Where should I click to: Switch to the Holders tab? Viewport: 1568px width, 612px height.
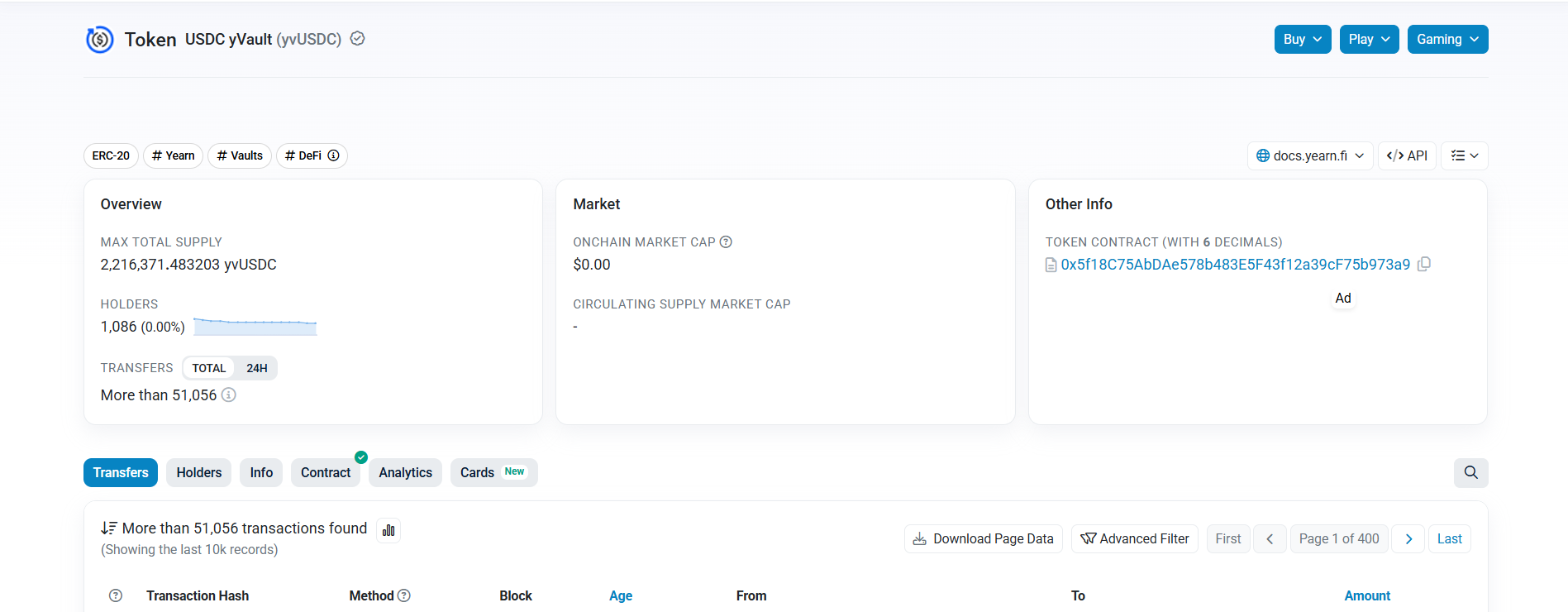199,472
